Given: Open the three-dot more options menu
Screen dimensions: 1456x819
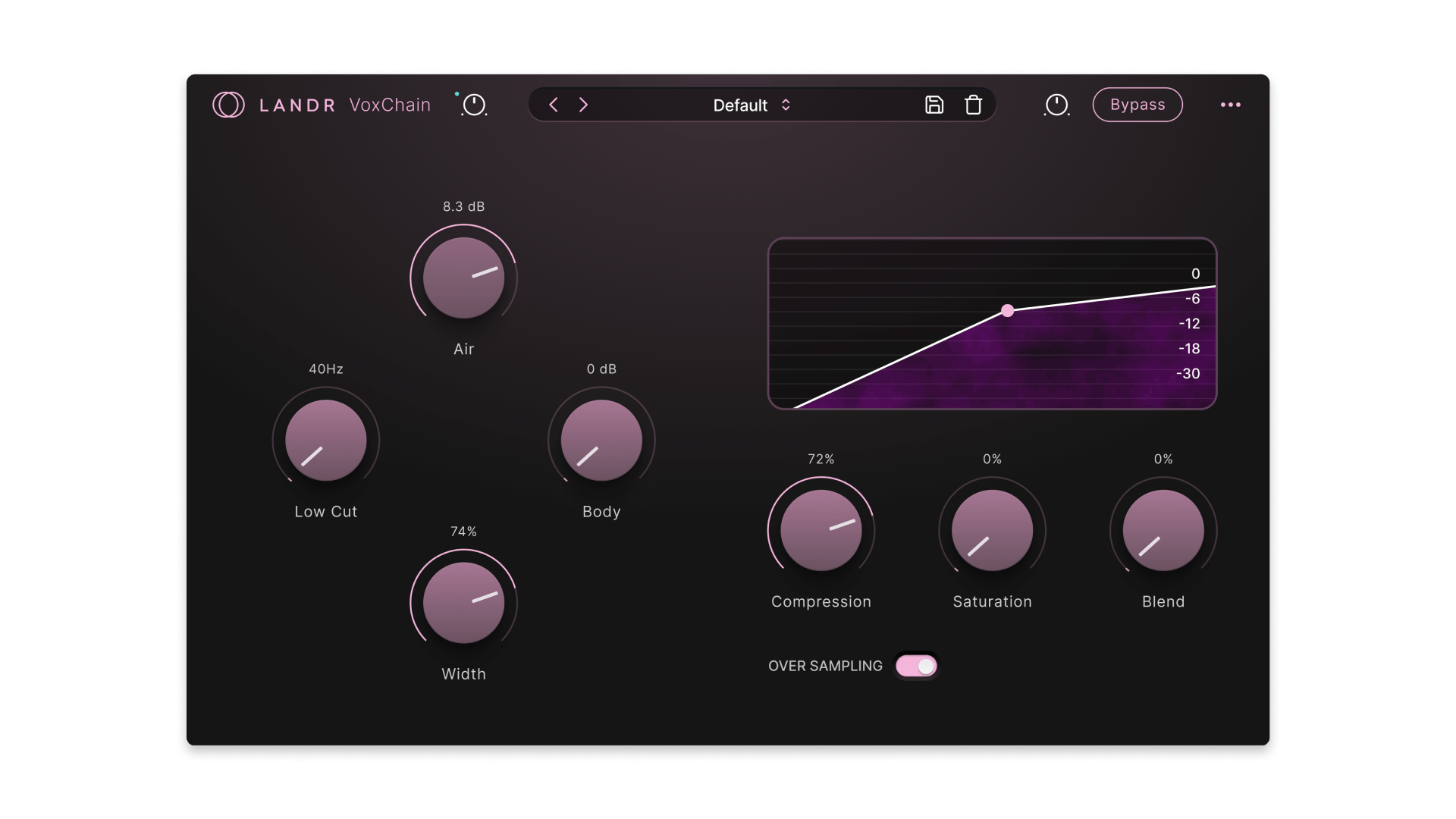Looking at the screenshot, I should [1231, 105].
